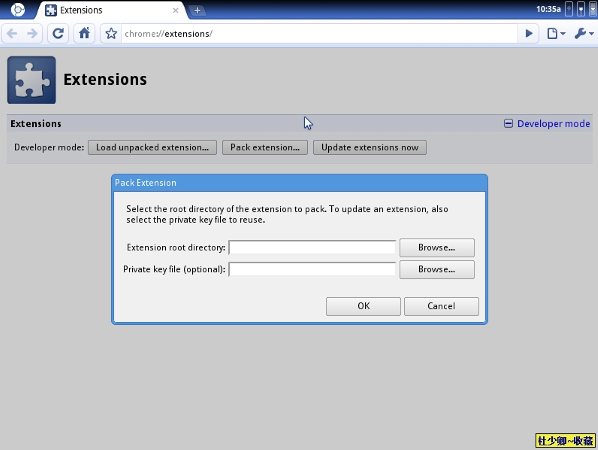Image resolution: width=598 pixels, height=450 pixels.
Task: Click the network status icon
Action: [581, 9]
